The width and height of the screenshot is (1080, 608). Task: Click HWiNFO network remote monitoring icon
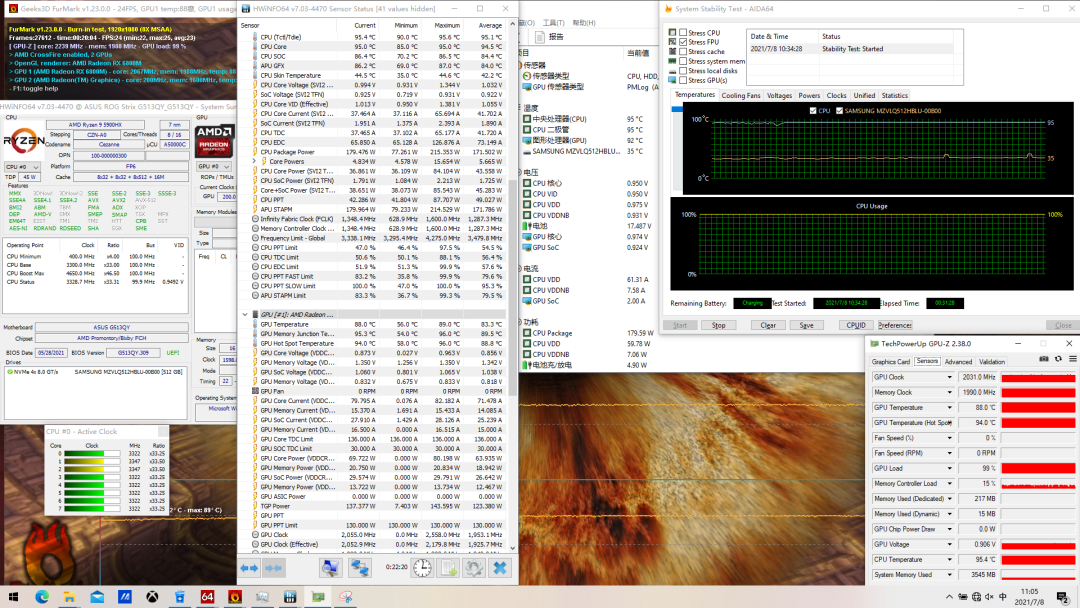click(x=359, y=567)
